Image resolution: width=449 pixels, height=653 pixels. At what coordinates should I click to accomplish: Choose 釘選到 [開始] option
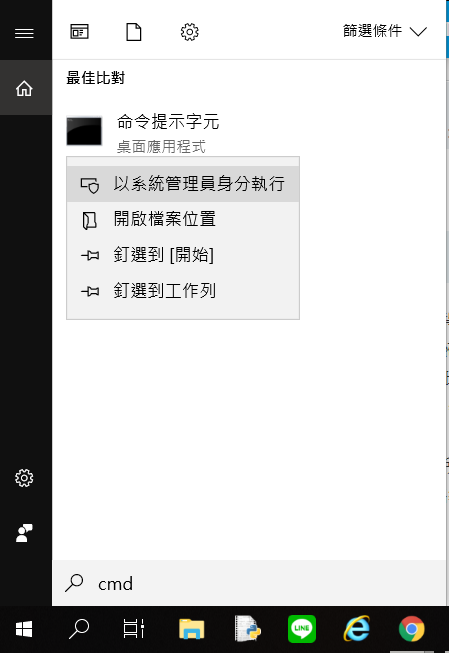[x=183, y=255]
